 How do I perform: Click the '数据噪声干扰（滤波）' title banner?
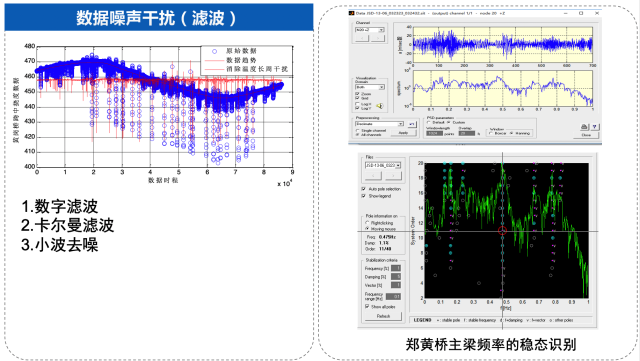(159, 18)
